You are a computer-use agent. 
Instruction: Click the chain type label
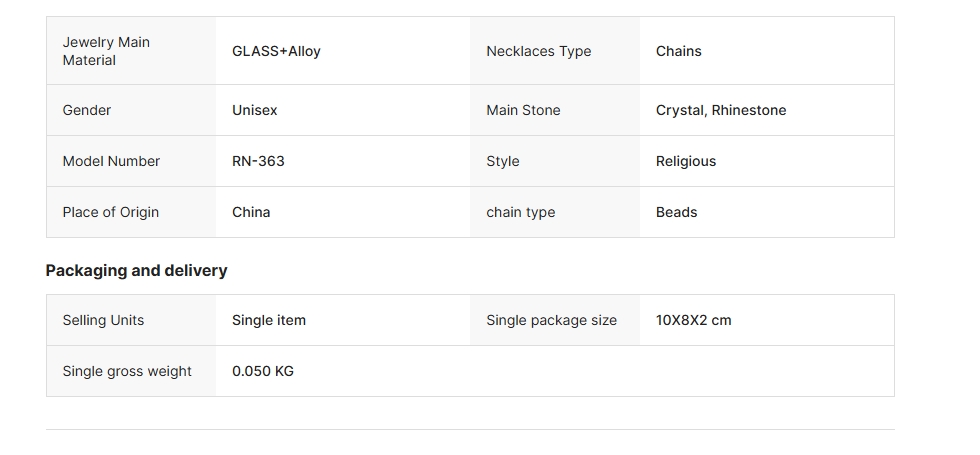pos(520,212)
